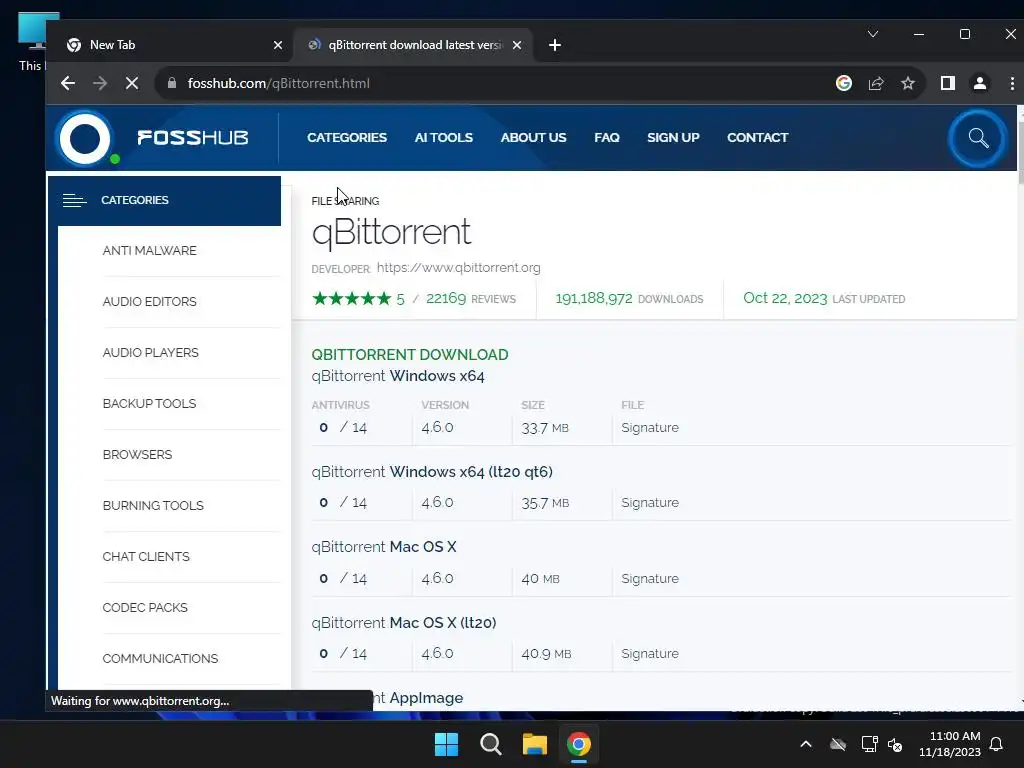This screenshot has height=768, width=1024.
Task: Stop loading the page with X button
Action: coord(131,83)
